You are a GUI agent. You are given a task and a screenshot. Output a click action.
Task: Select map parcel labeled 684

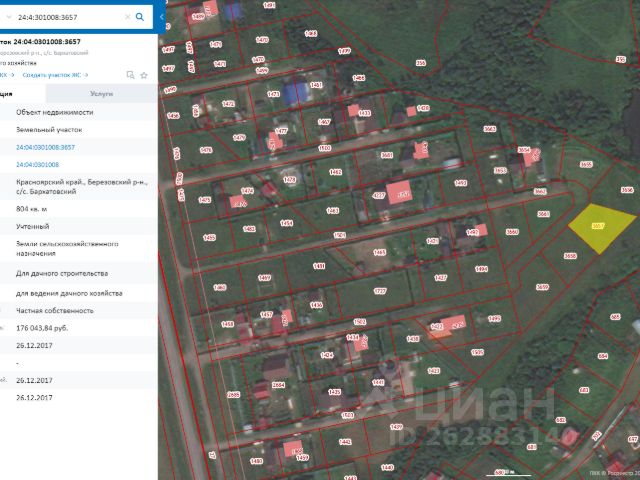pos(603,356)
